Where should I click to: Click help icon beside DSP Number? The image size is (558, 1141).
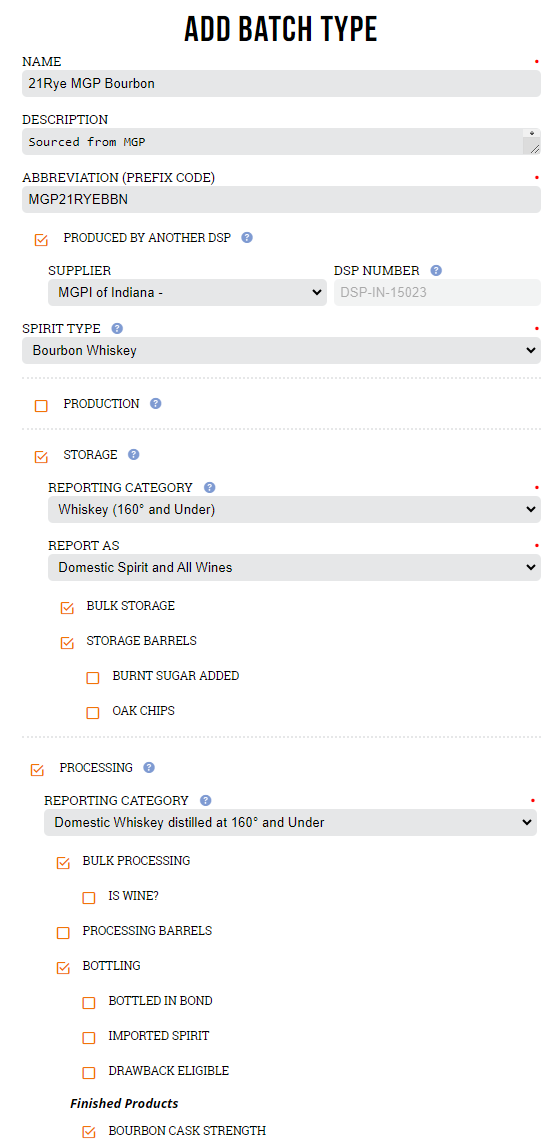point(436,271)
